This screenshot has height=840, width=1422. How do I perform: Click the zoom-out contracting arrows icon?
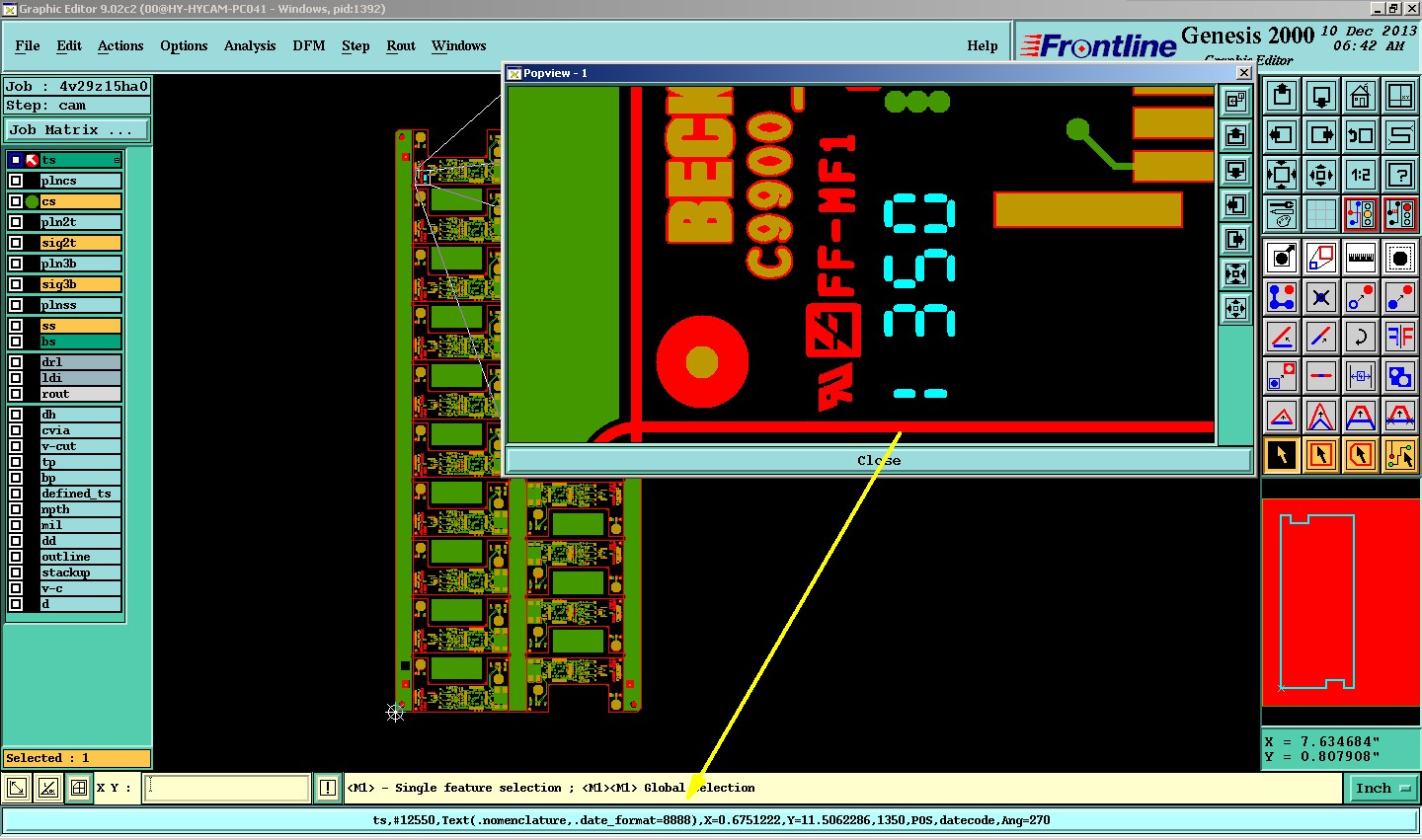[1321, 175]
